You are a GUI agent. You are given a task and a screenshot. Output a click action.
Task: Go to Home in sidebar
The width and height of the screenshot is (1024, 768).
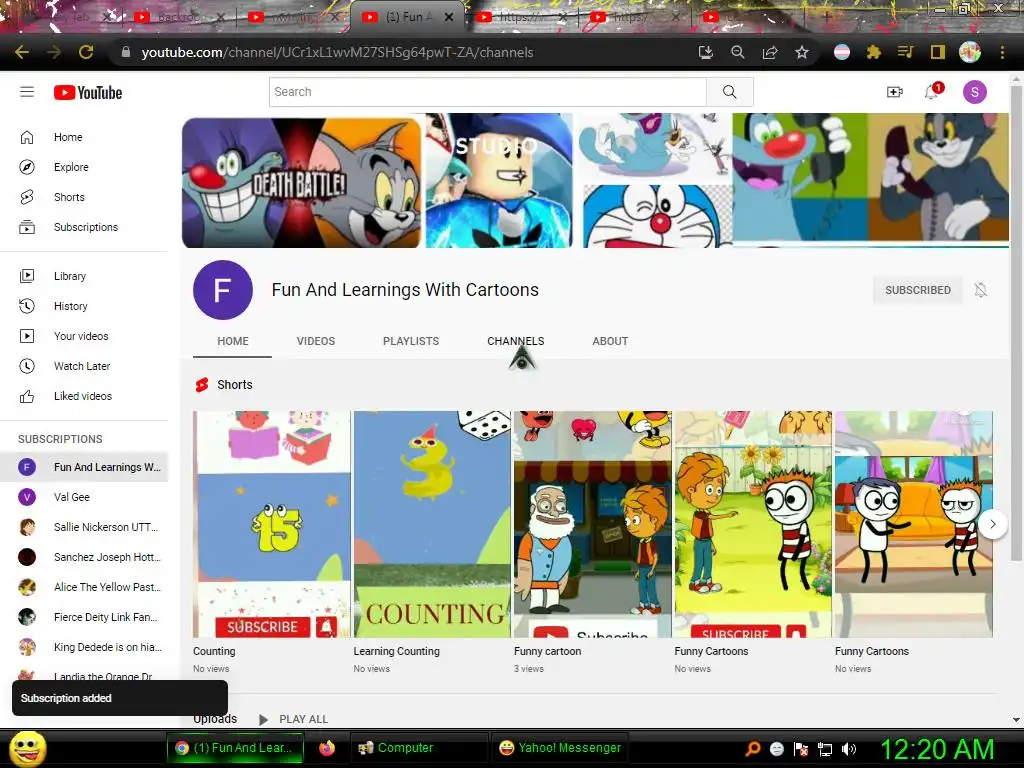click(x=84, y=137)
